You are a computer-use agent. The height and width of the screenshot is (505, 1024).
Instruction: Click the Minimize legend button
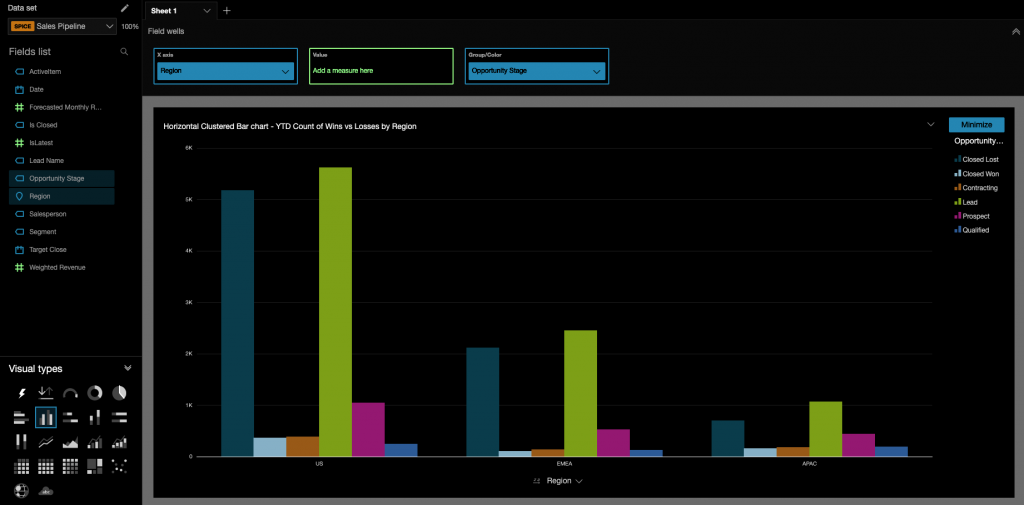pyautogui.click(x=976, y=125)
